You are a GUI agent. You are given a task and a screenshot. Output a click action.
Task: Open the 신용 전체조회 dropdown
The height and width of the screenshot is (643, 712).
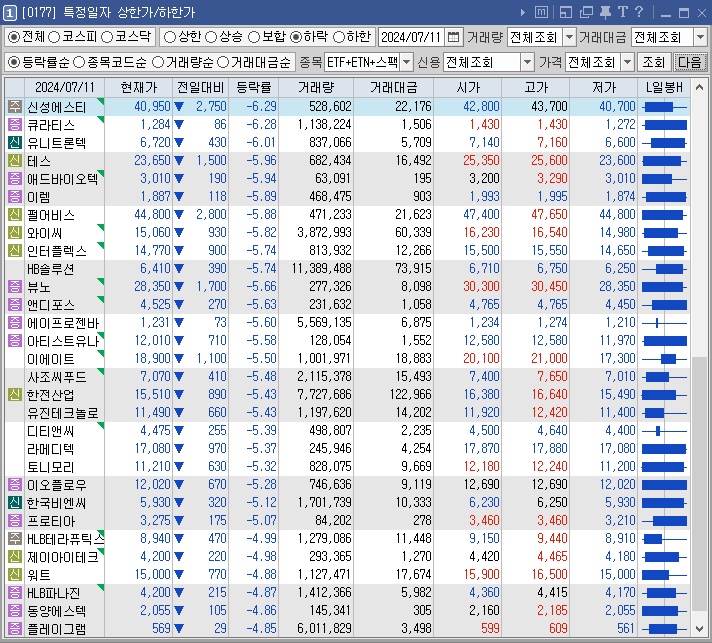click(527, 62)
